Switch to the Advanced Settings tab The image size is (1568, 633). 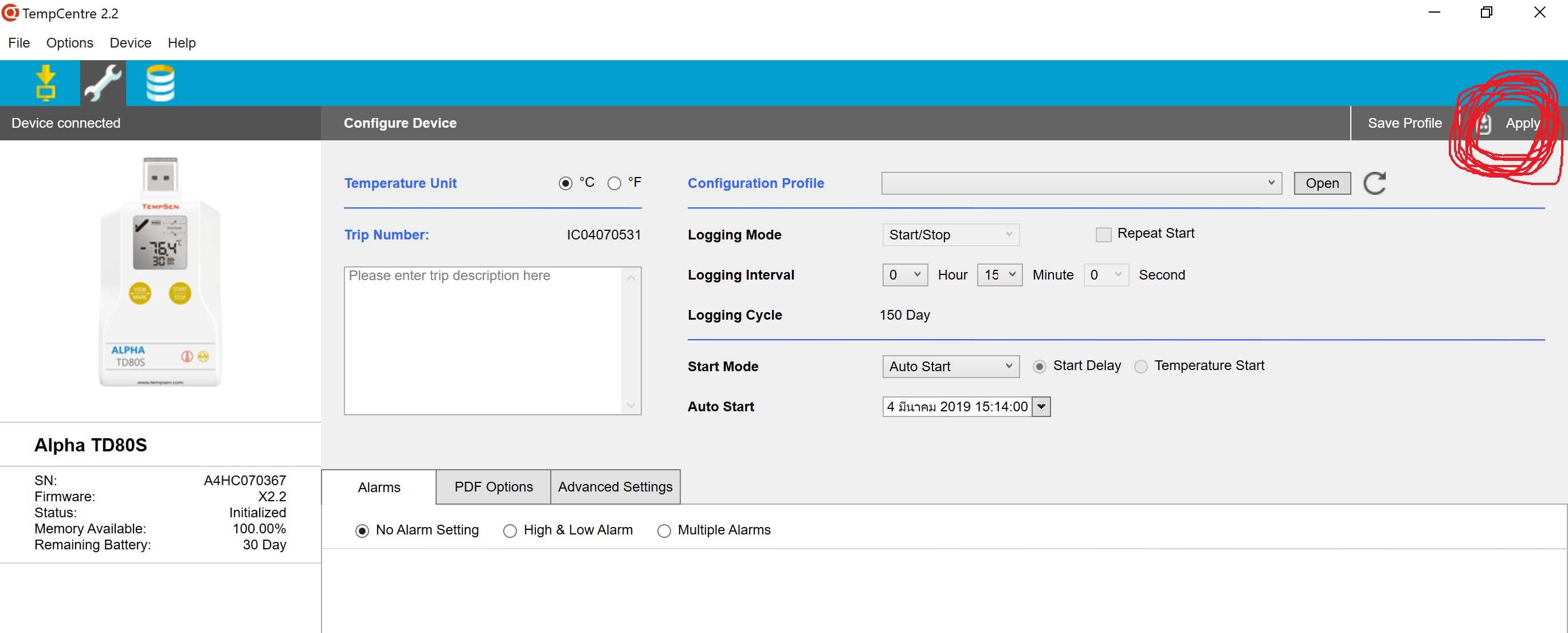coord(615,487)
